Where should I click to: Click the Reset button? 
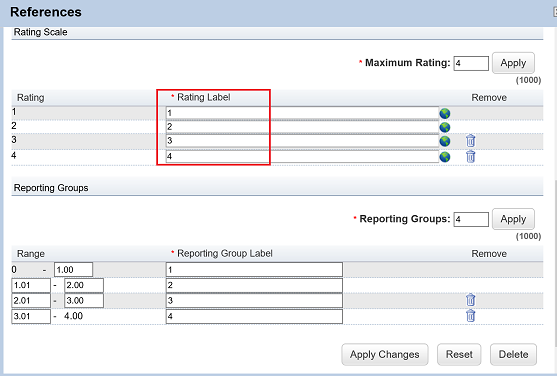[459, 354]
